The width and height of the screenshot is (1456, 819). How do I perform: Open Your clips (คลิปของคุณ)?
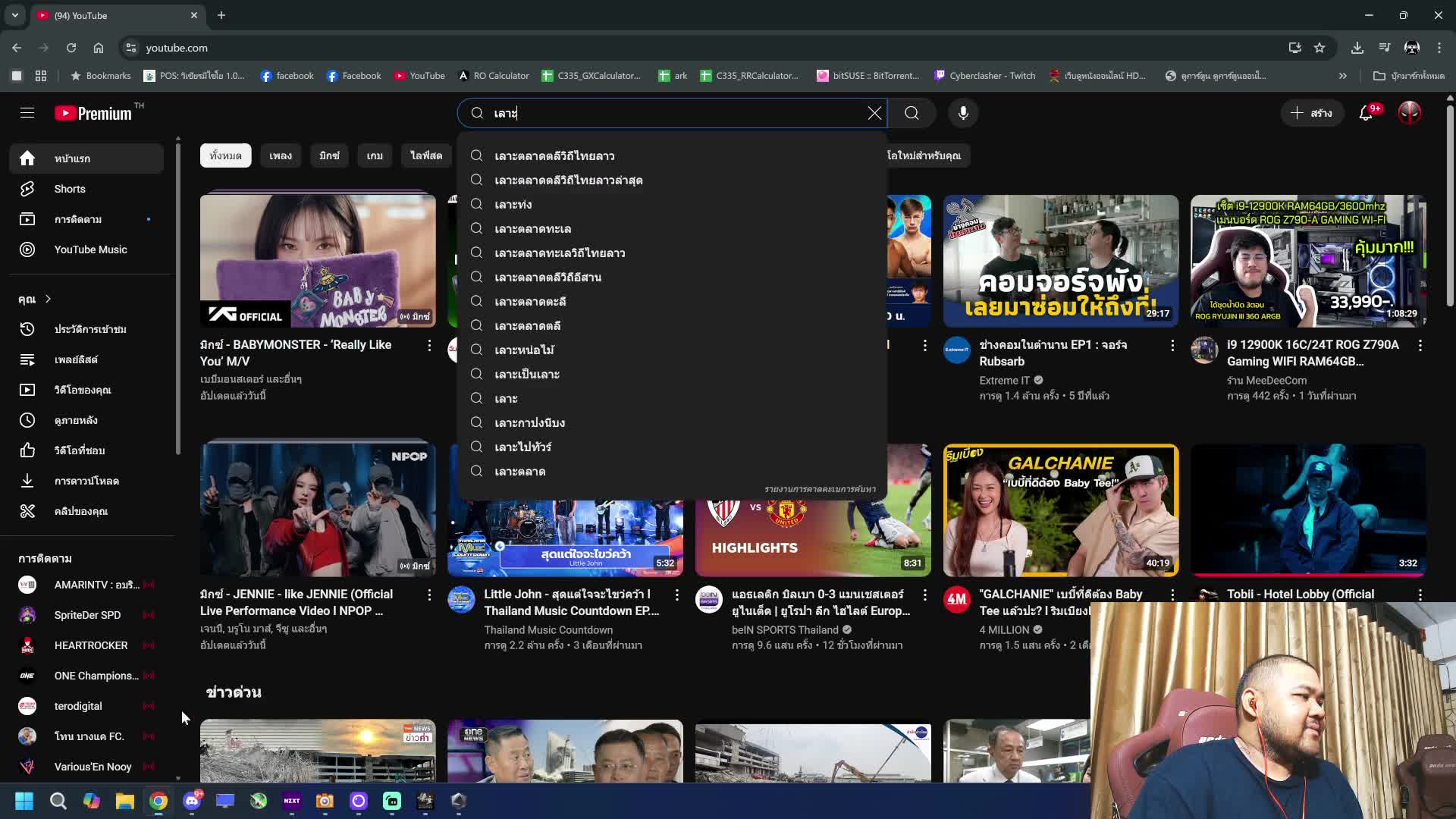(86, 511)
